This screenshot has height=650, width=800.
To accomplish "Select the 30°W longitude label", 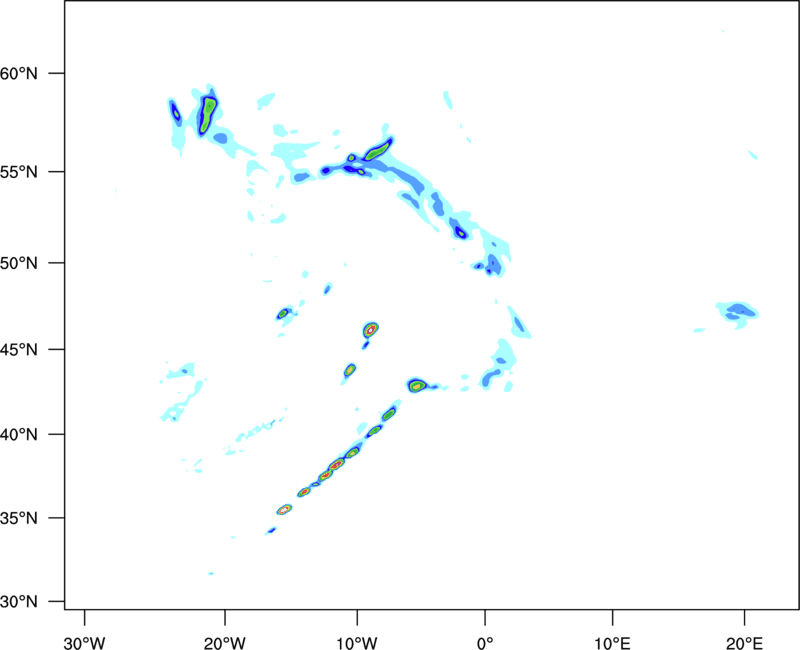I will pos(84,643).
